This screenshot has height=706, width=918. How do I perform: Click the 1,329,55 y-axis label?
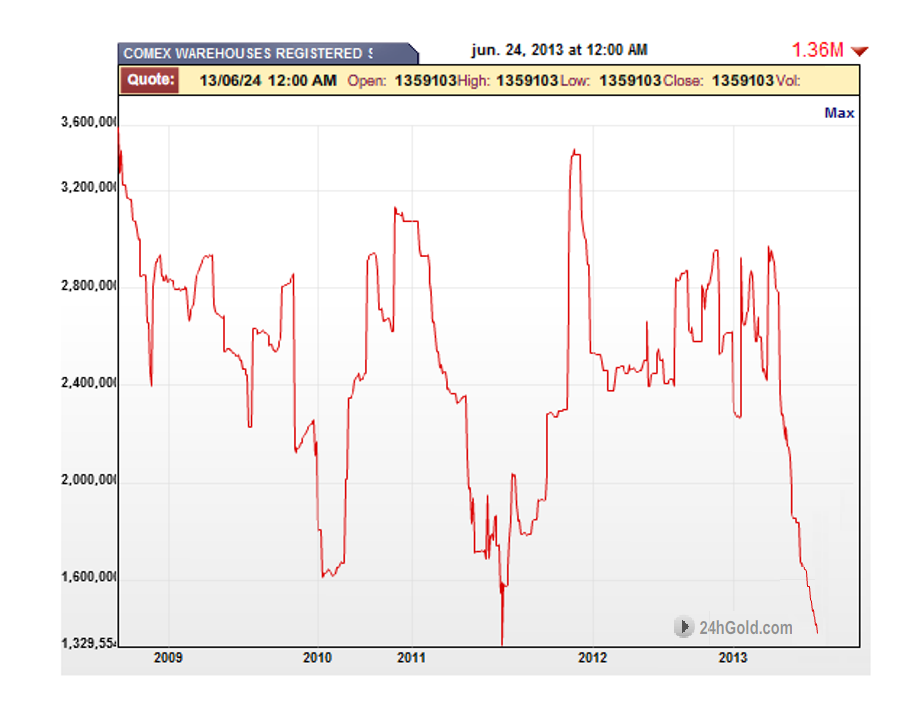pos(88,643)
